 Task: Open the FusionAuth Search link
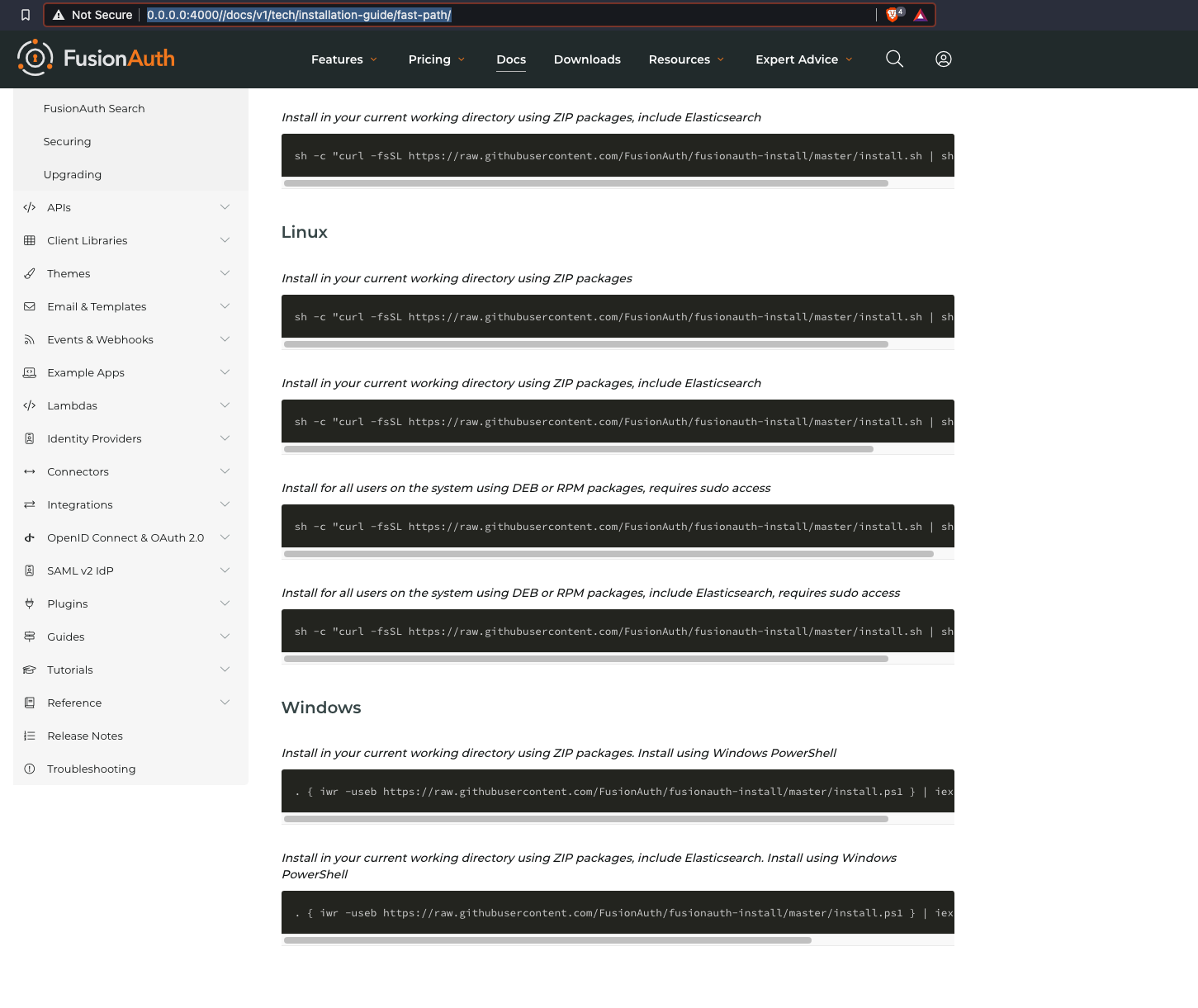[x=94, y=108]
